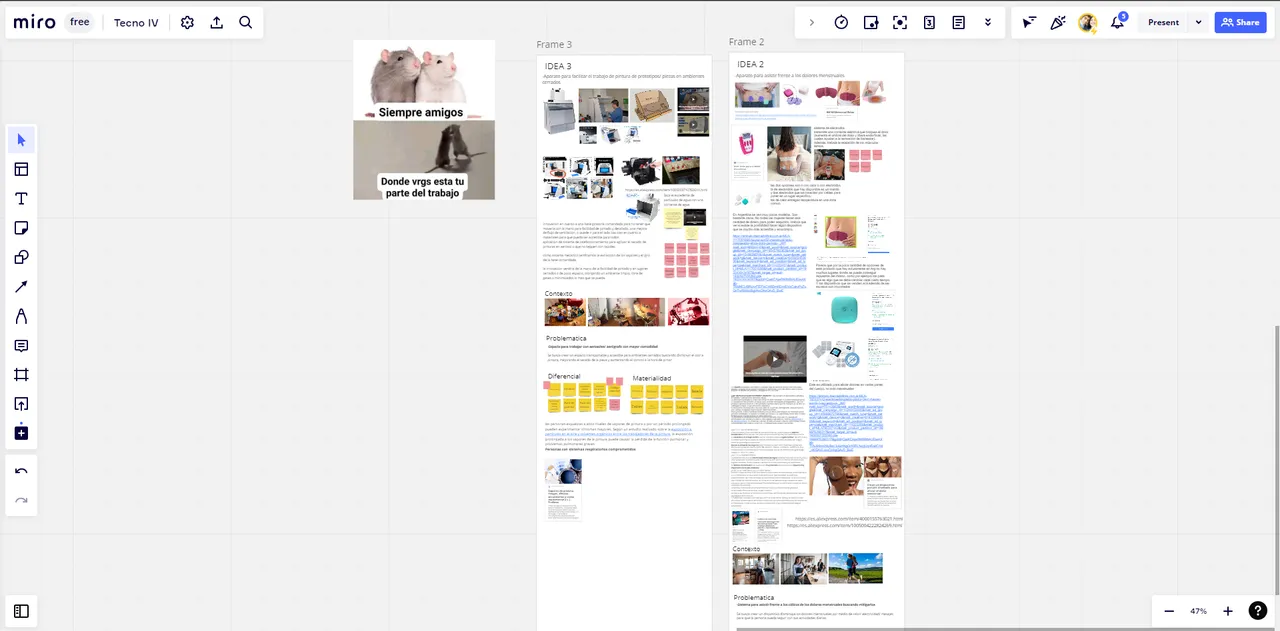
Task: Click the Contexto heading in Frame 3
Action: coord(558,294)
